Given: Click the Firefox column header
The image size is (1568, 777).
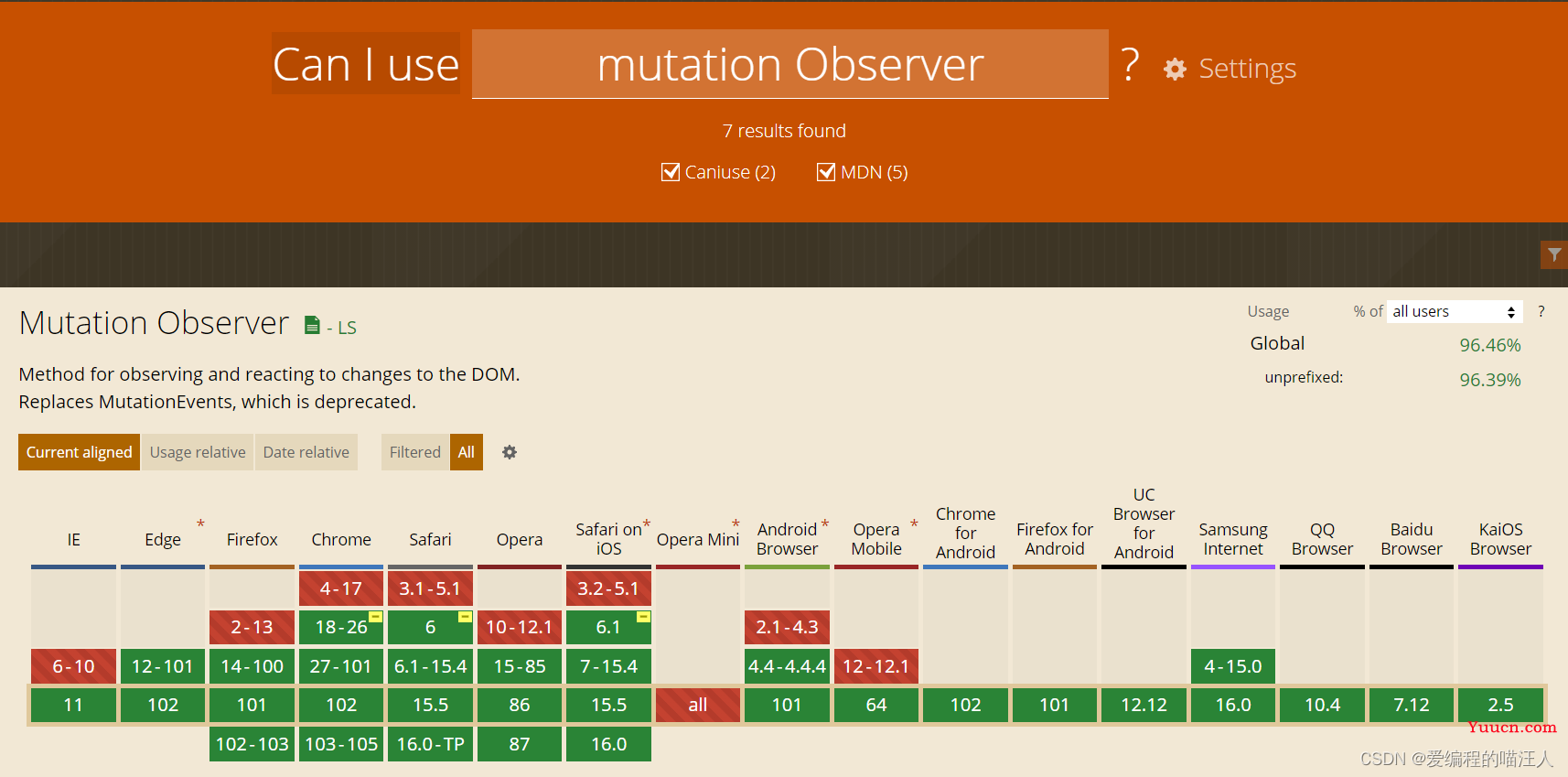Looking at the screenshot, I should [252, 540].
